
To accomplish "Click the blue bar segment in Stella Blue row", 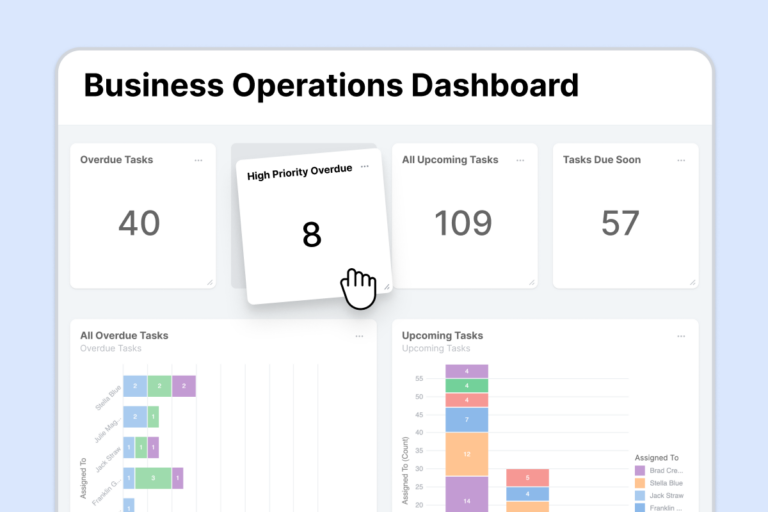I will (135, 386).
